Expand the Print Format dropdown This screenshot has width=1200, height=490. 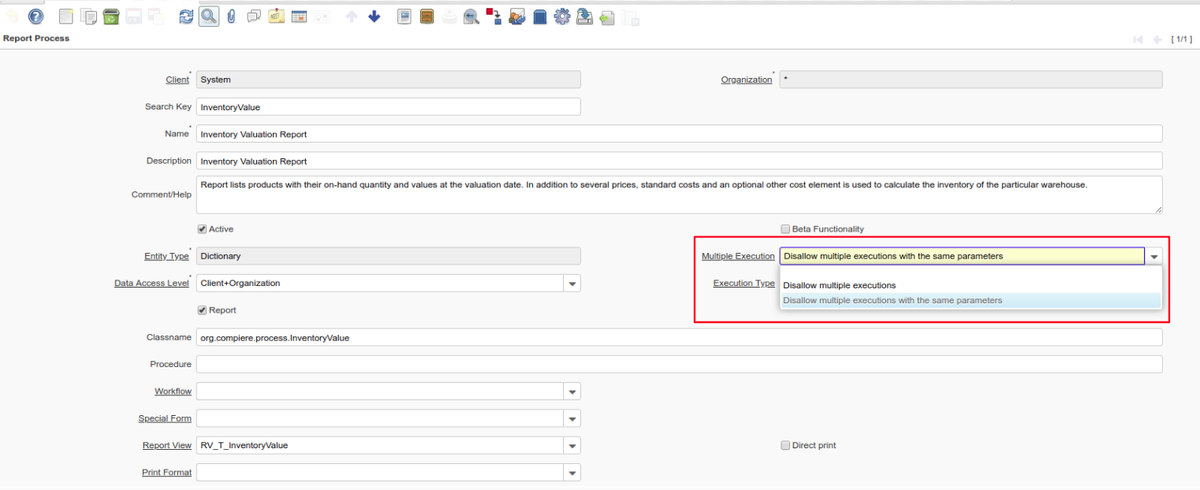click(572, 473)
